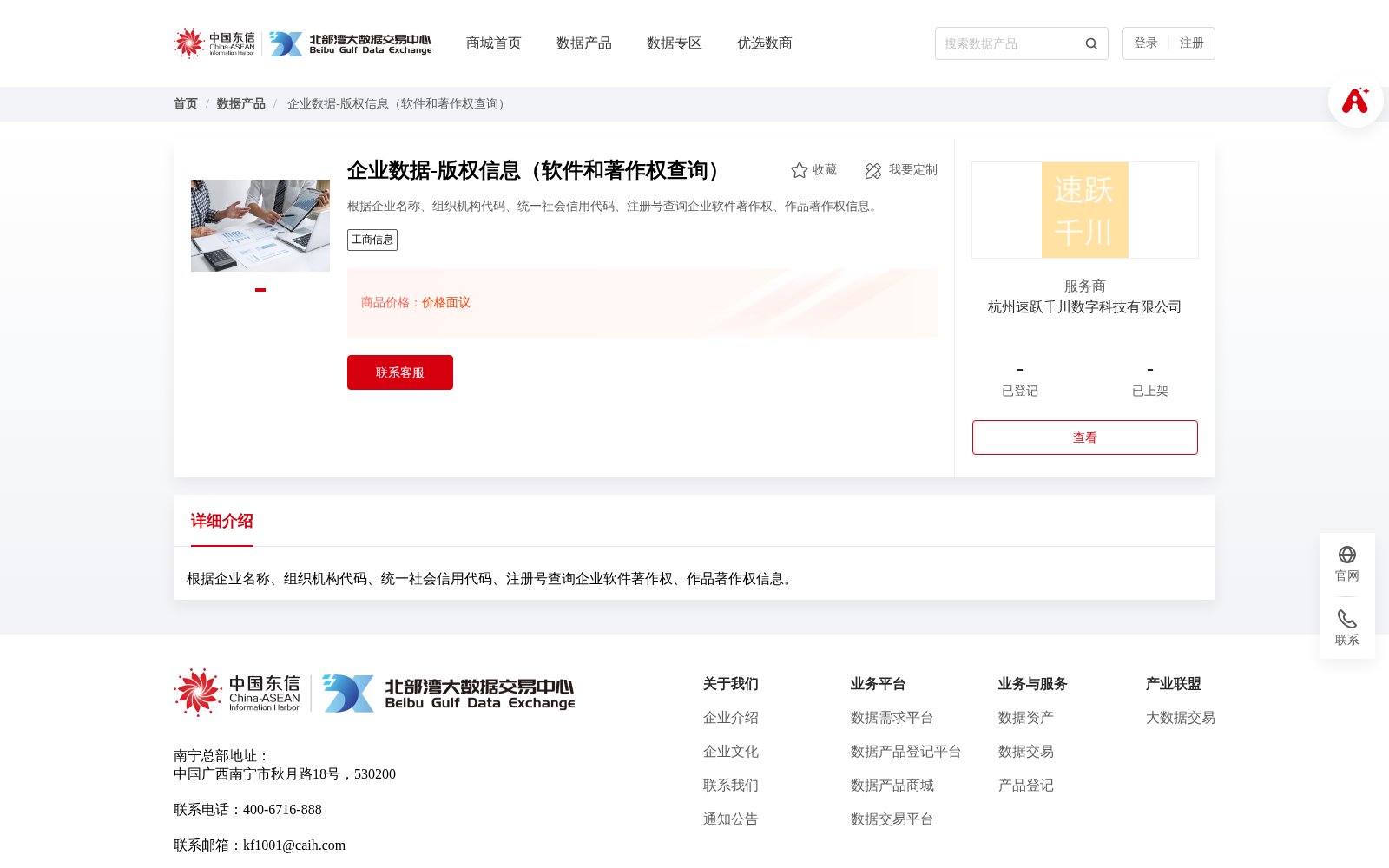The width and height of the screenshot is (1389, 868).
Task: Open footer link 大数据交易
Action: pos(1181,718)
